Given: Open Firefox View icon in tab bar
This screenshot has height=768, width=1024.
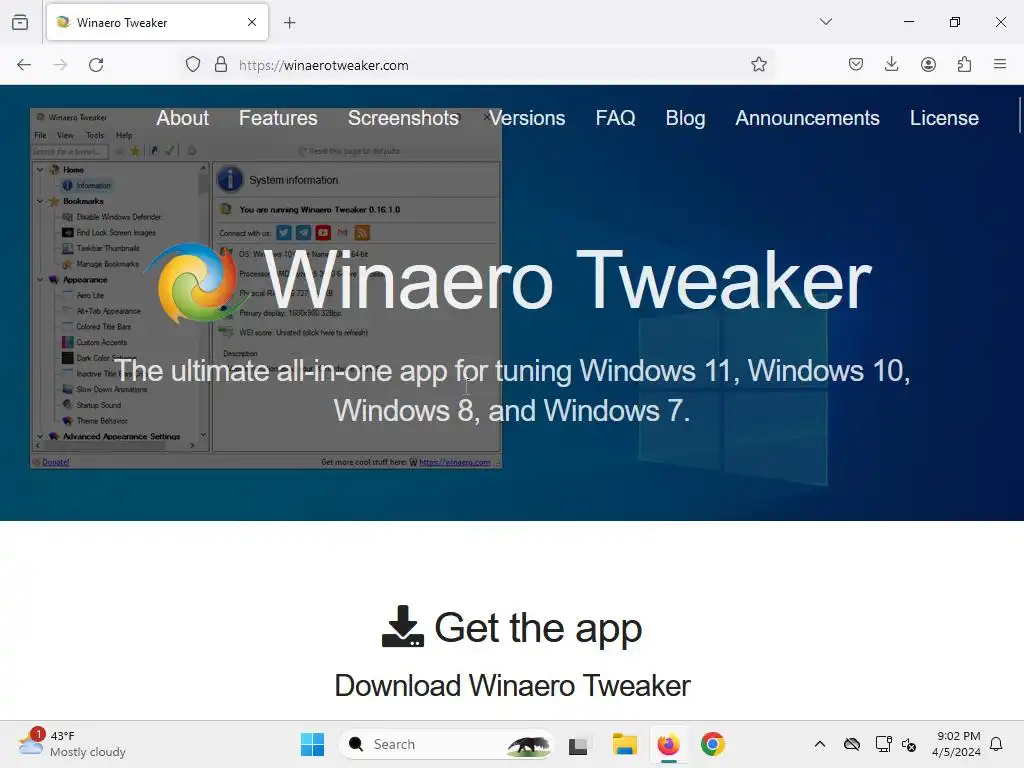Looking at the screenshot, I should pyautogui.click(x=20, y=22).
